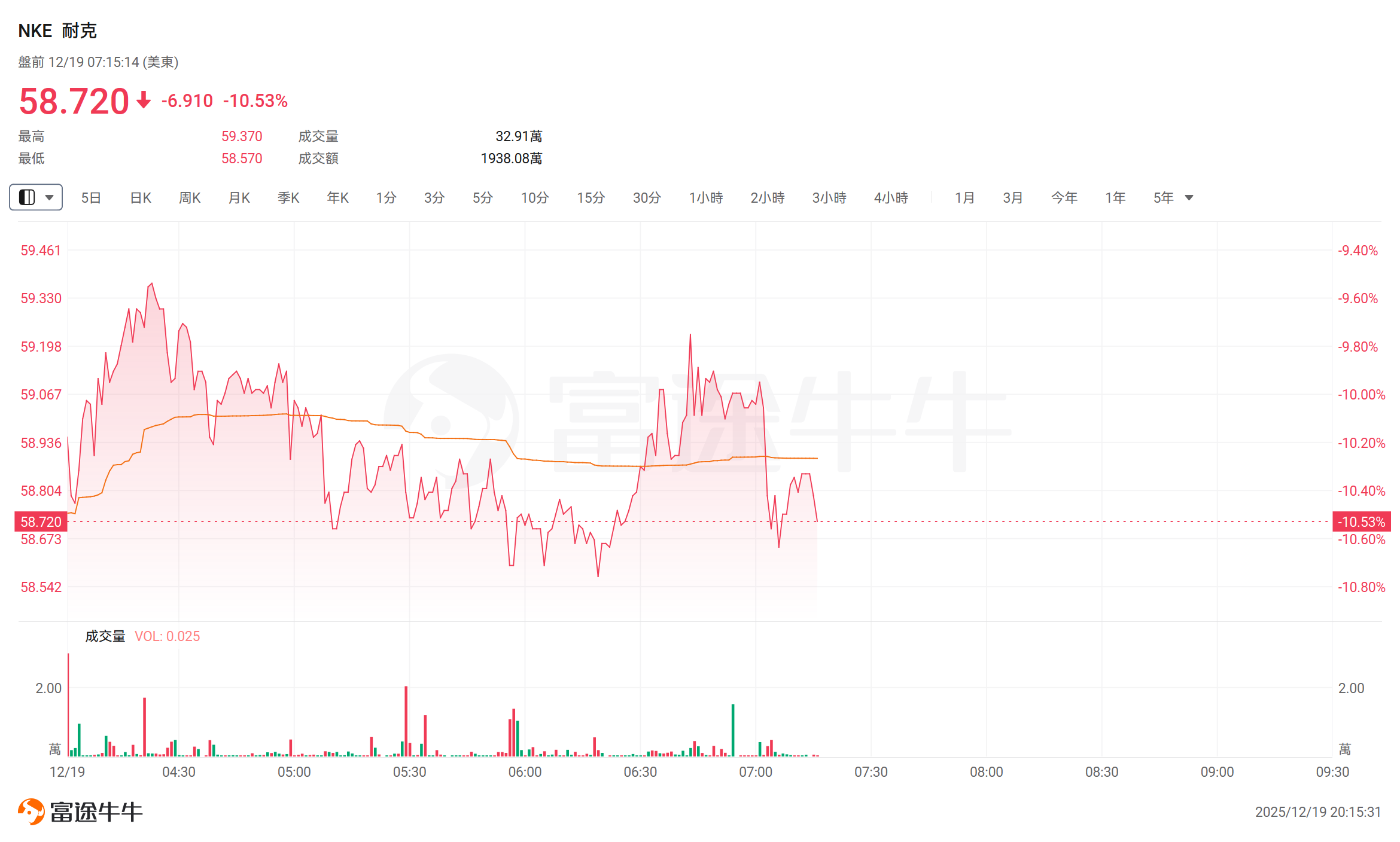Switch to the 5日 chart tab
The image size is (1400, 842).
pos(91,198)
